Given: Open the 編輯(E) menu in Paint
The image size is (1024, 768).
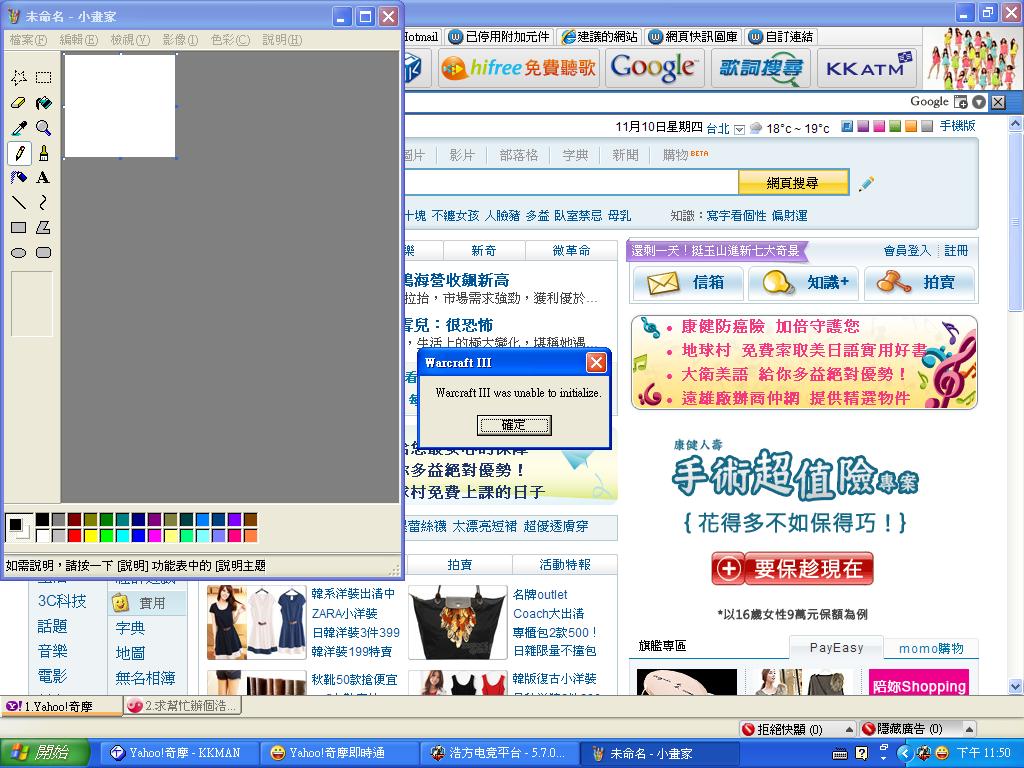Looking at the screenshot, I should point(78,40).
